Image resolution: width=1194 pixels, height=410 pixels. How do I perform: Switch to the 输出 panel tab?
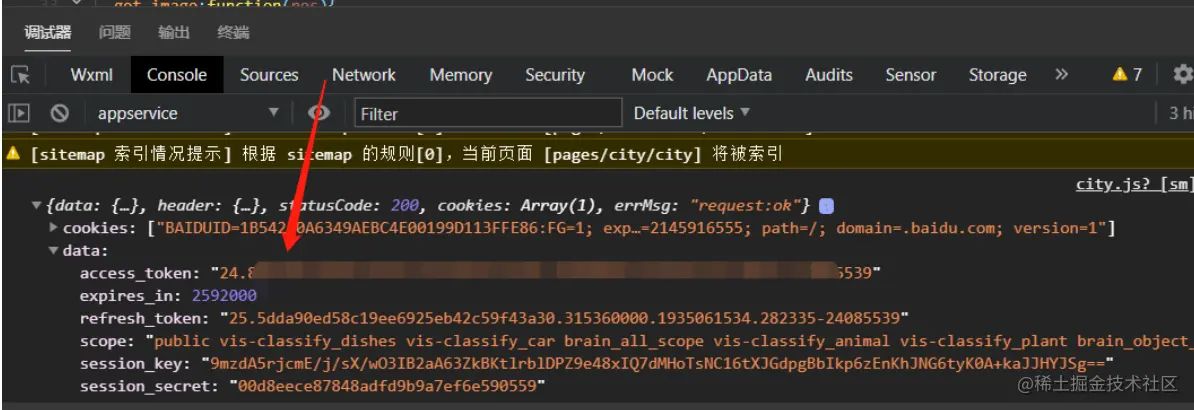[174, 32]
